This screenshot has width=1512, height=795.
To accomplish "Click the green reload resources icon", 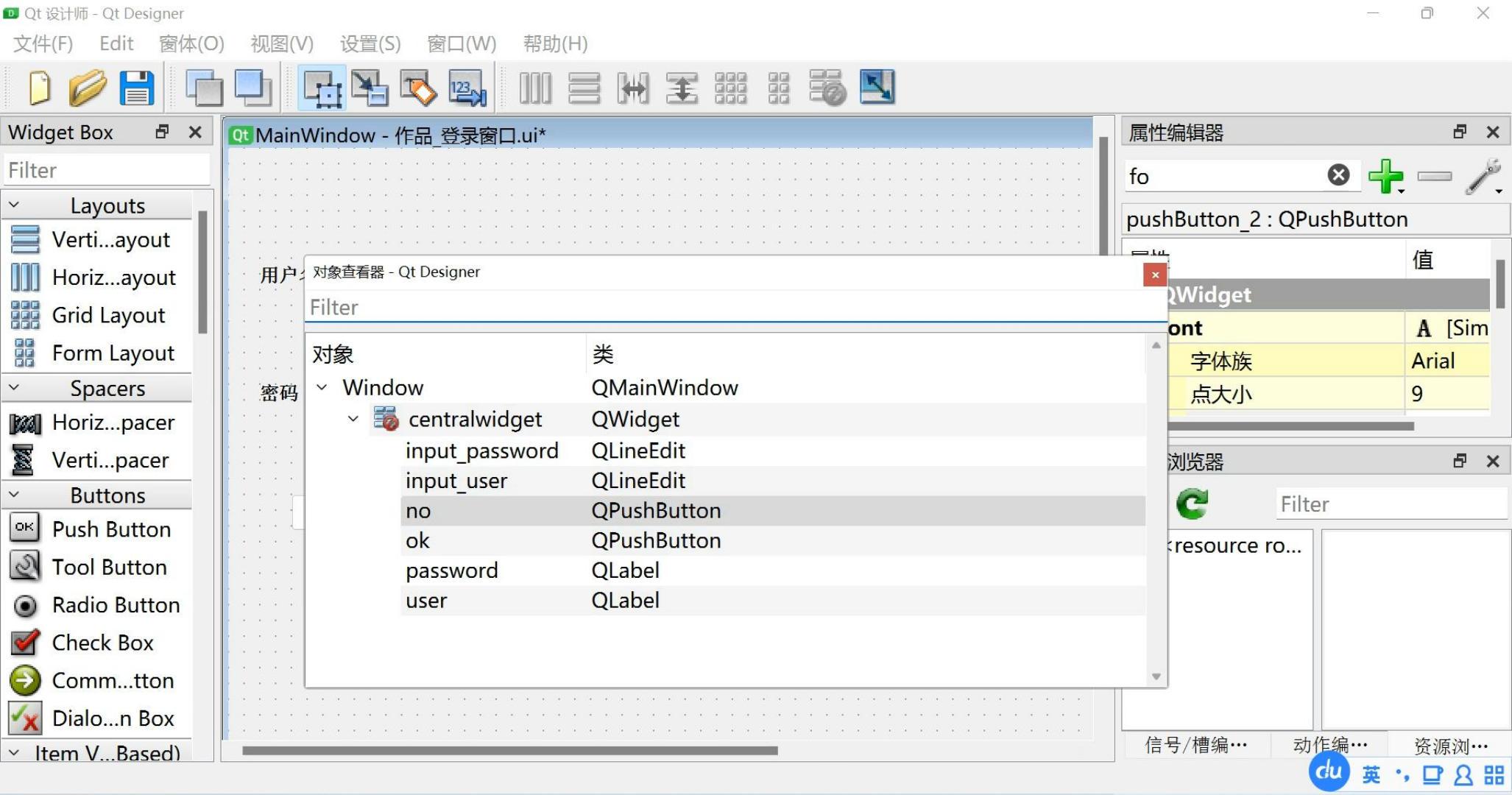I will click(x=1192, y=504).
